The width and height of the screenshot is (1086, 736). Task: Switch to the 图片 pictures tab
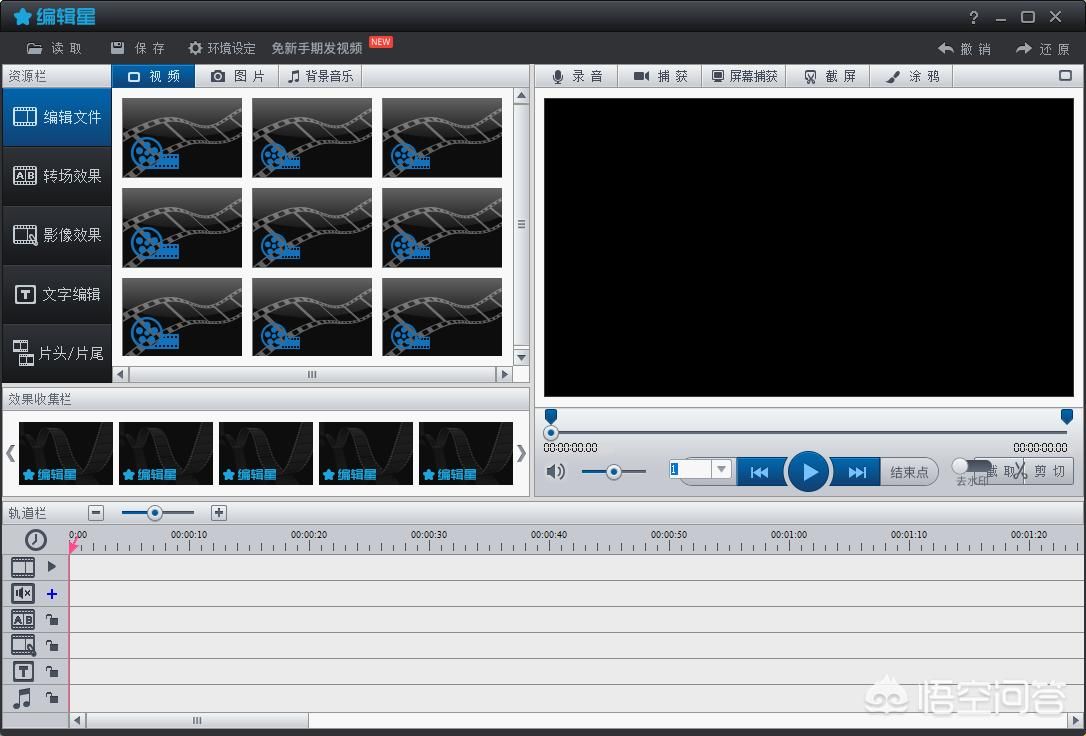(x=238, y=76)
